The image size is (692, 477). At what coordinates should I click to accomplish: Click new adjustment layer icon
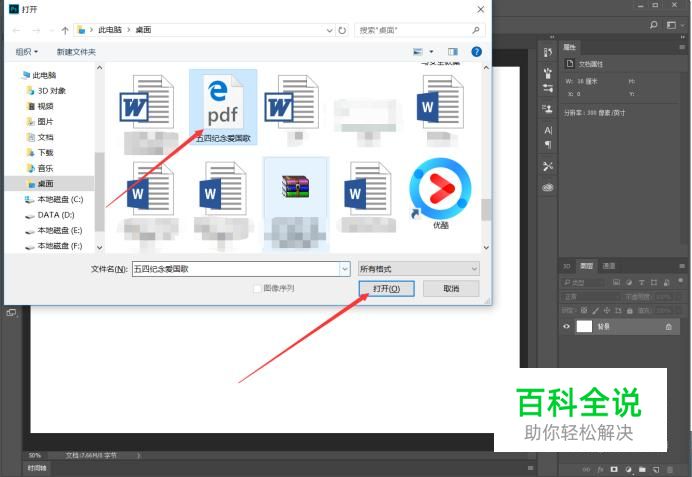coord(628,469)
